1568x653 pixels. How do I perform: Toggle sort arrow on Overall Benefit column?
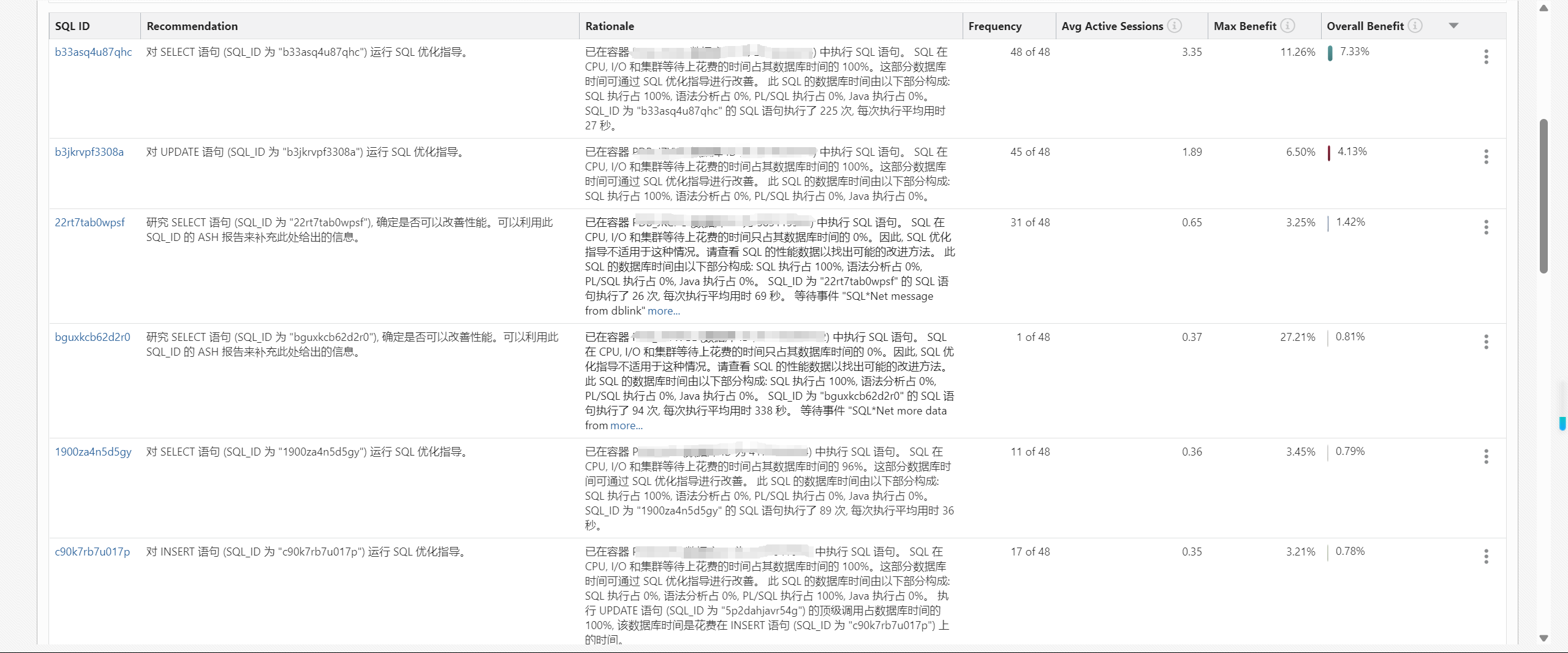coord(1453,26)
